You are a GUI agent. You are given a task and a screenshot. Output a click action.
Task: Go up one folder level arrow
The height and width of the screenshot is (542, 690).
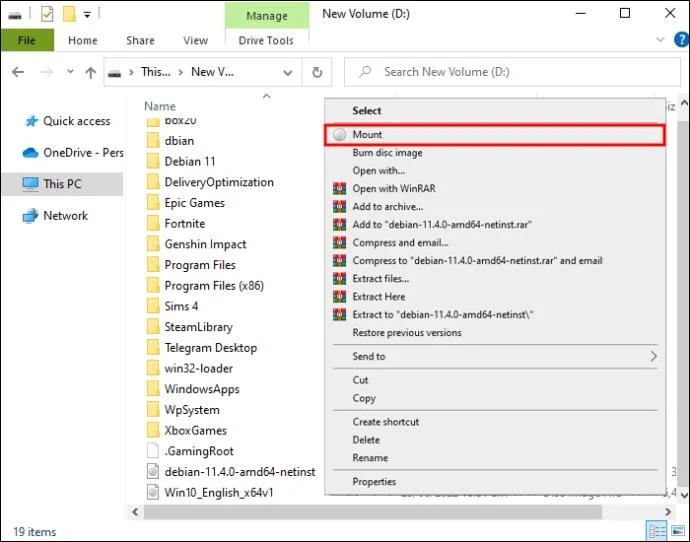point(91,72)
